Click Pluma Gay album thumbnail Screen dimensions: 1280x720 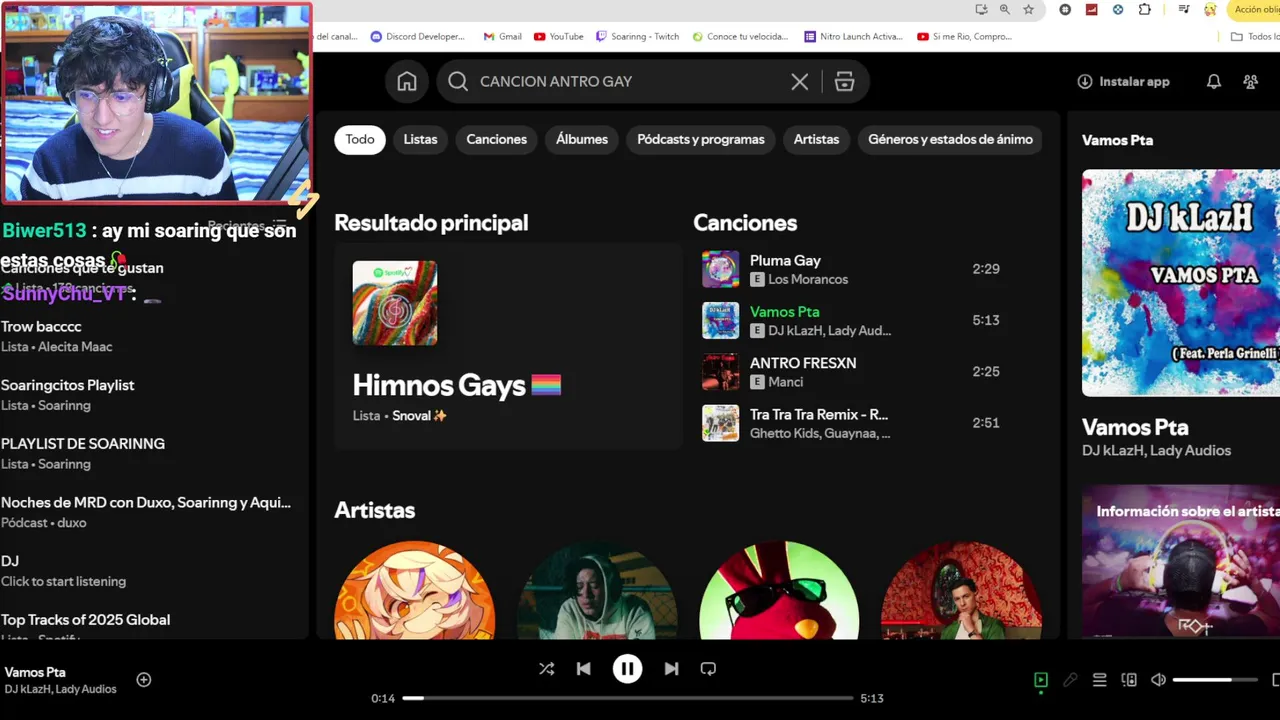(x=721, y=269)
